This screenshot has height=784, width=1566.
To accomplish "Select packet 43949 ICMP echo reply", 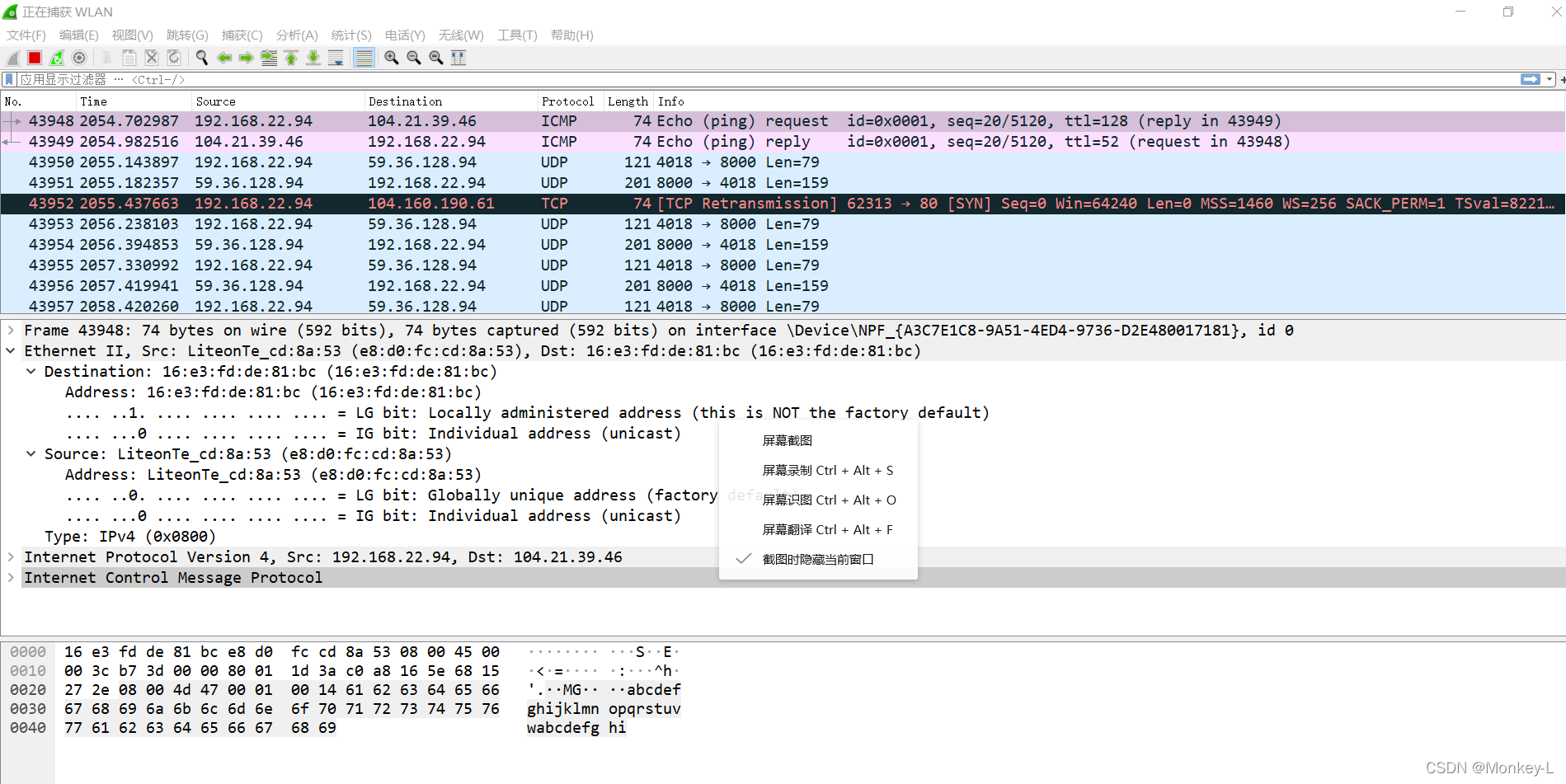I will click(783, 142).
